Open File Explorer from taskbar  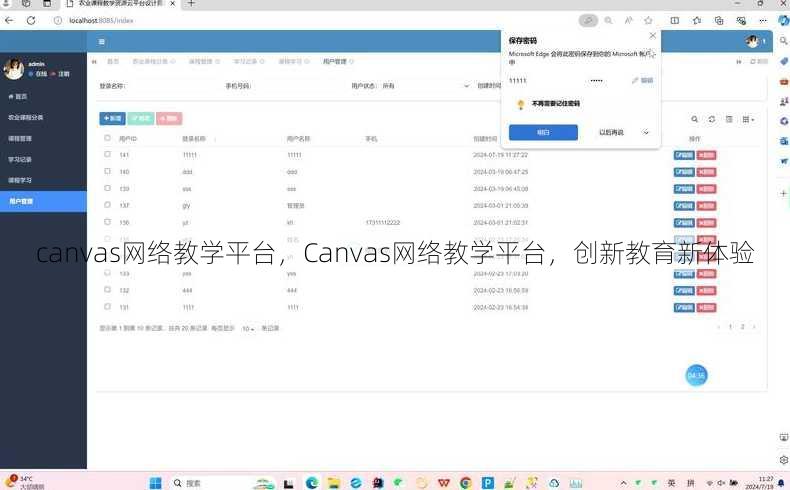click(334, 483)
